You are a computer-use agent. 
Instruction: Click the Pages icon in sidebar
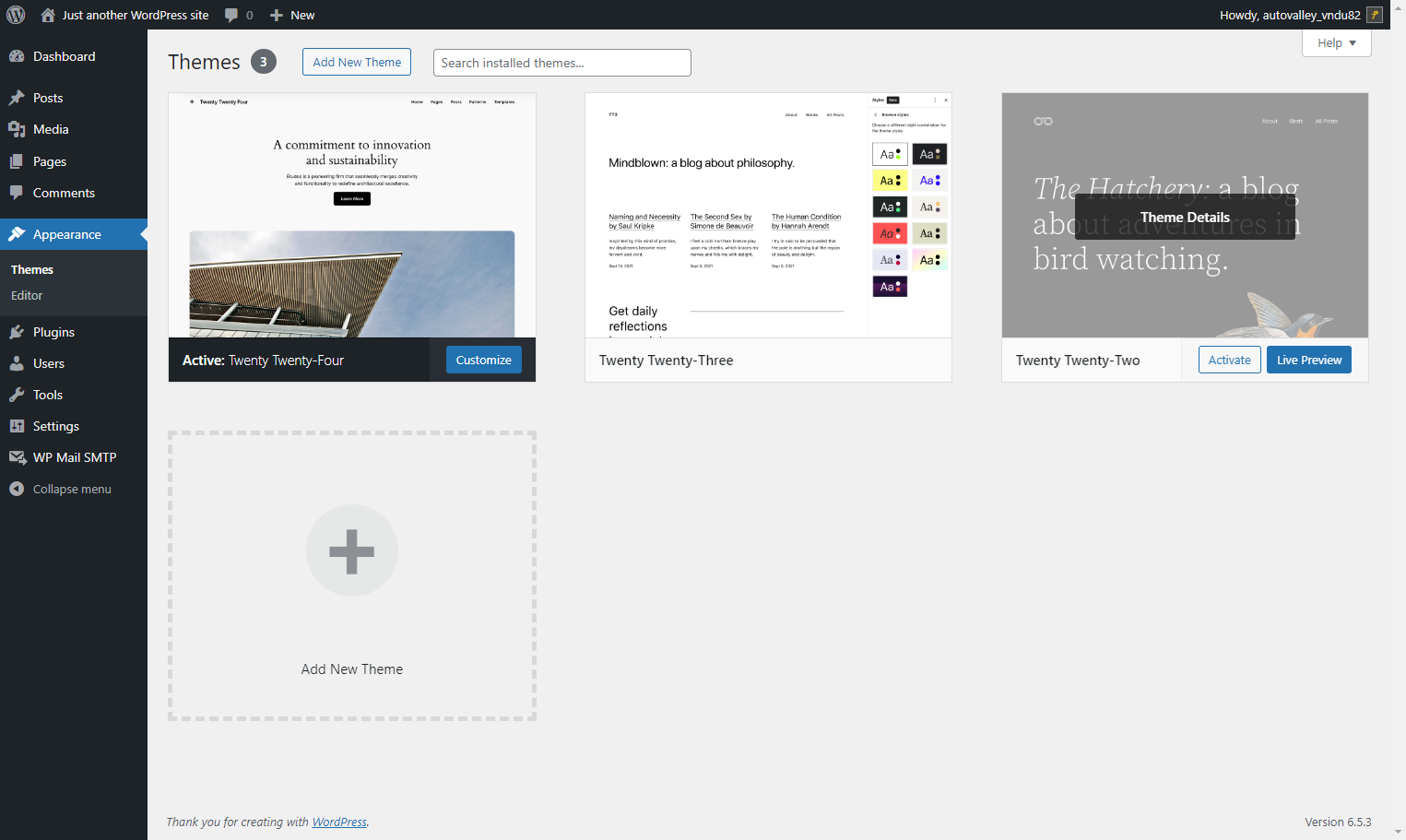click(x=17, y=161)
